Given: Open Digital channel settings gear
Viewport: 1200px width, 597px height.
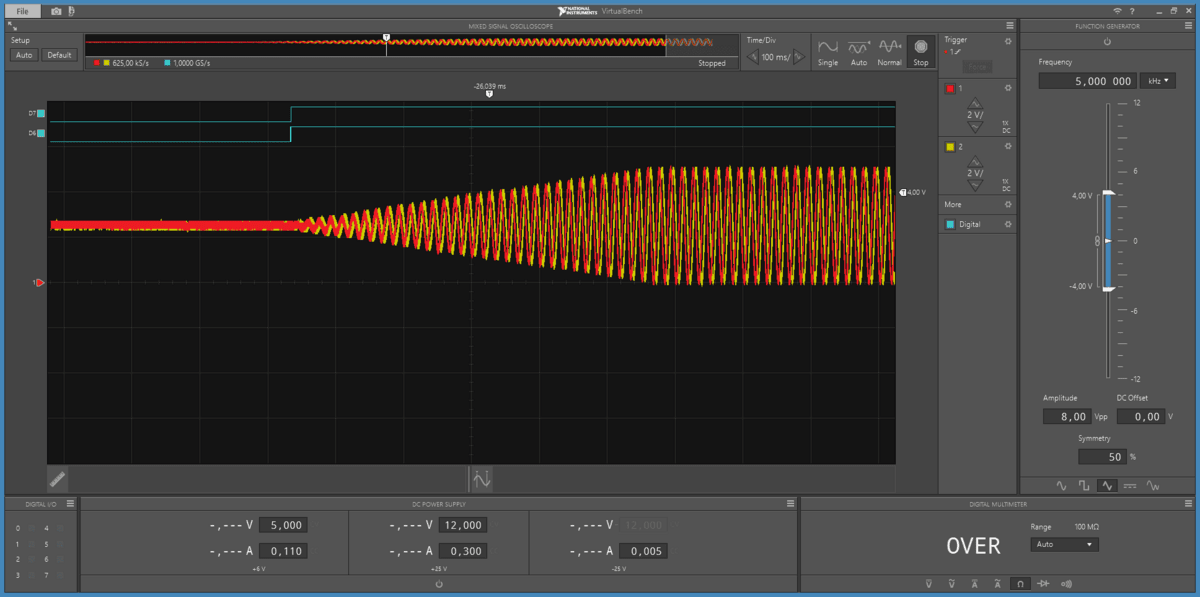Looking at the screenshot, I should point(1008,225).
